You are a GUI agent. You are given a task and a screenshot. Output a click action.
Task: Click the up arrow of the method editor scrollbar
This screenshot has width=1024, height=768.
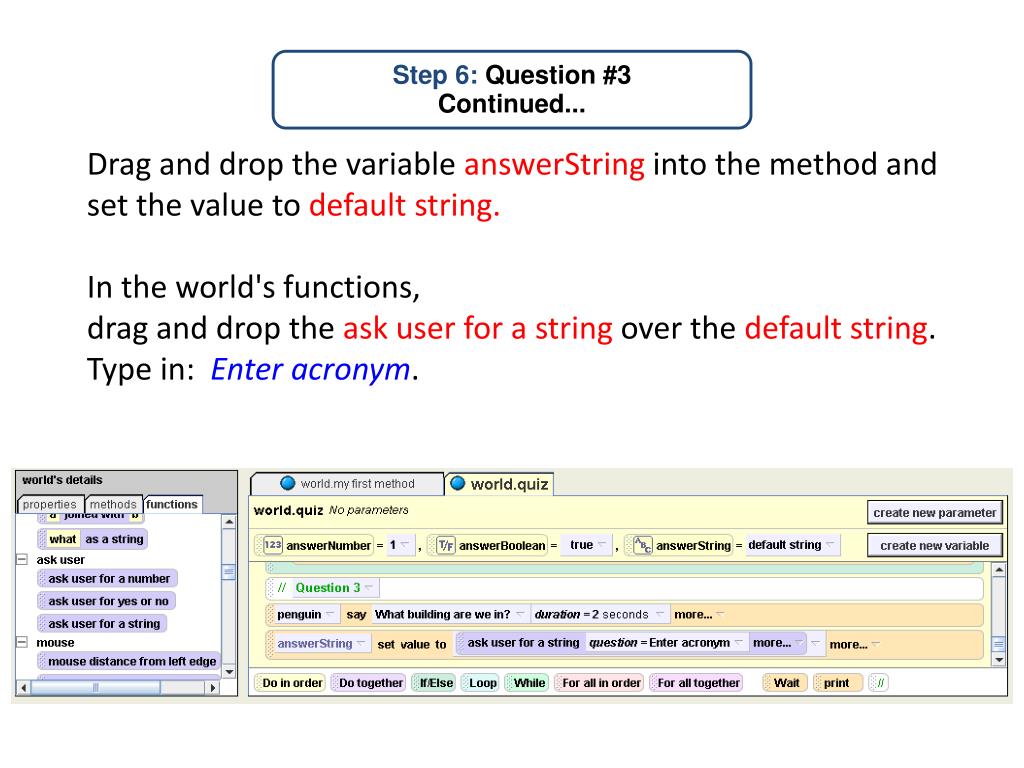click(x=999, y=570)
